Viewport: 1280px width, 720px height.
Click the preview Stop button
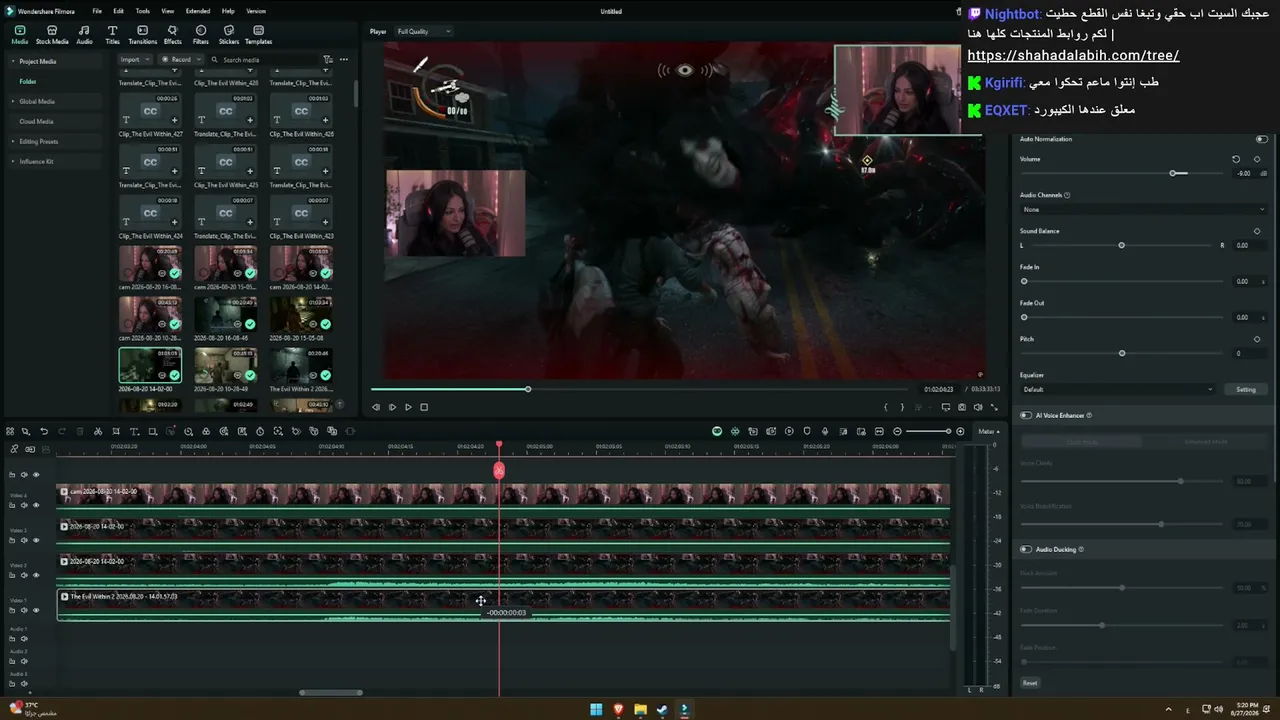(424, 407)
